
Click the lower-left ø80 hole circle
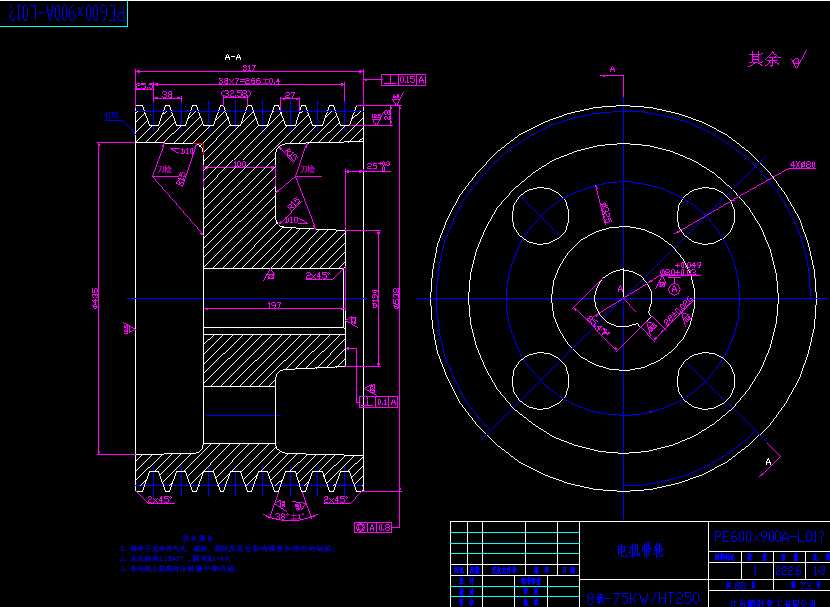coord(540,381)
